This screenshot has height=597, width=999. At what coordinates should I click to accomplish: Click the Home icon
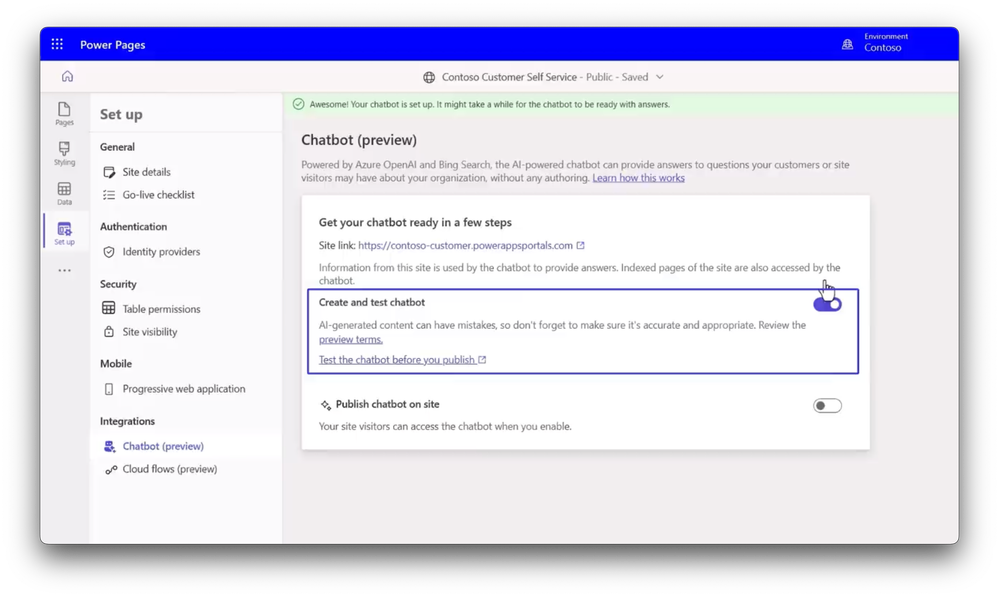pyautogui.click(x=68, y=76)
